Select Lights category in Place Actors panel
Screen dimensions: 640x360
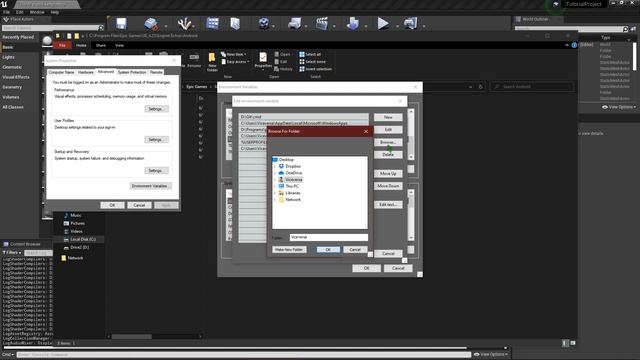[x=9, y=57]
